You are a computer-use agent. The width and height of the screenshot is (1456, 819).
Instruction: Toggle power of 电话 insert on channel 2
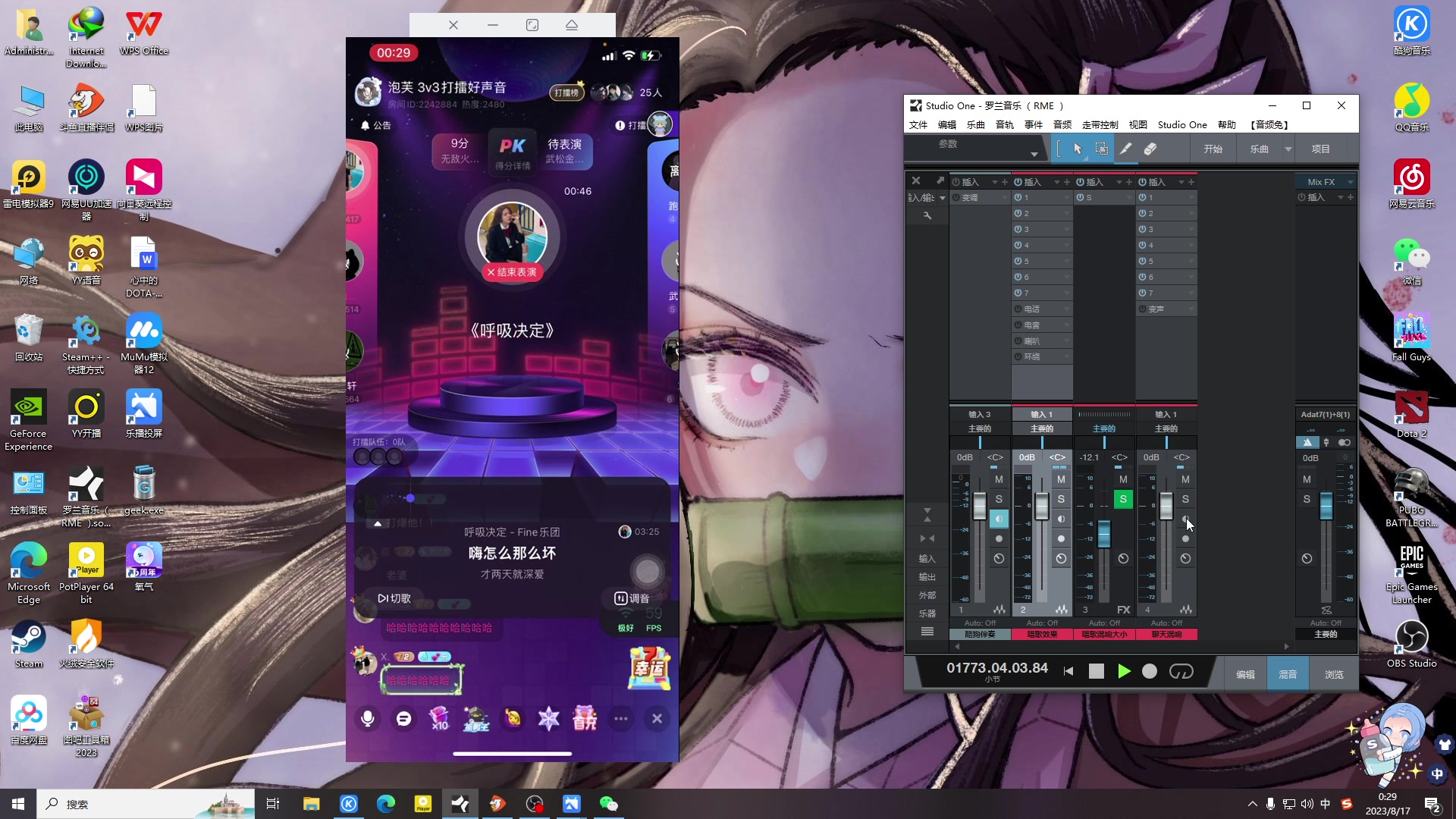[x=1018, y=309]
